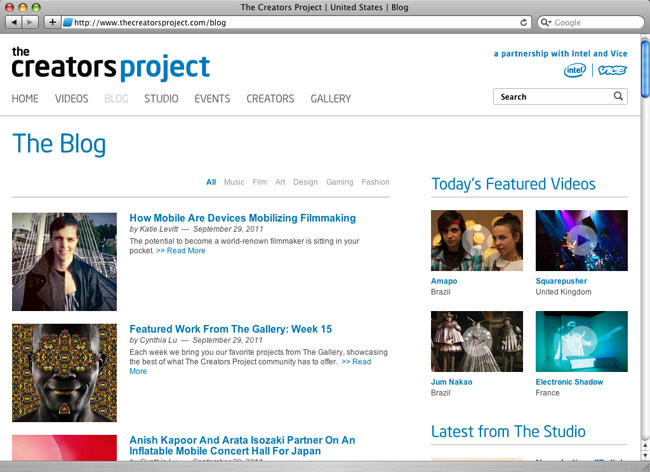This screenshot has height=472, width=650.
Task: Filter blog posts by Film
Action: click(x=260, y=182)
